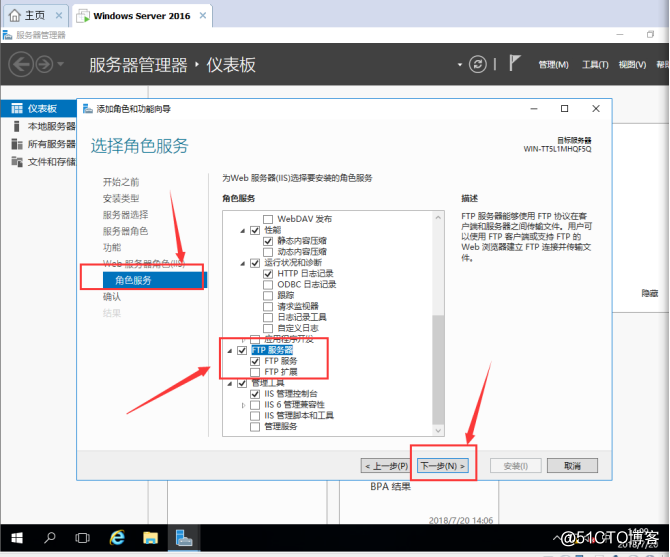Click the refresh icon in Server Manager header
The height and width of the screenshot is (557, 670).
[x=478, y=64]
